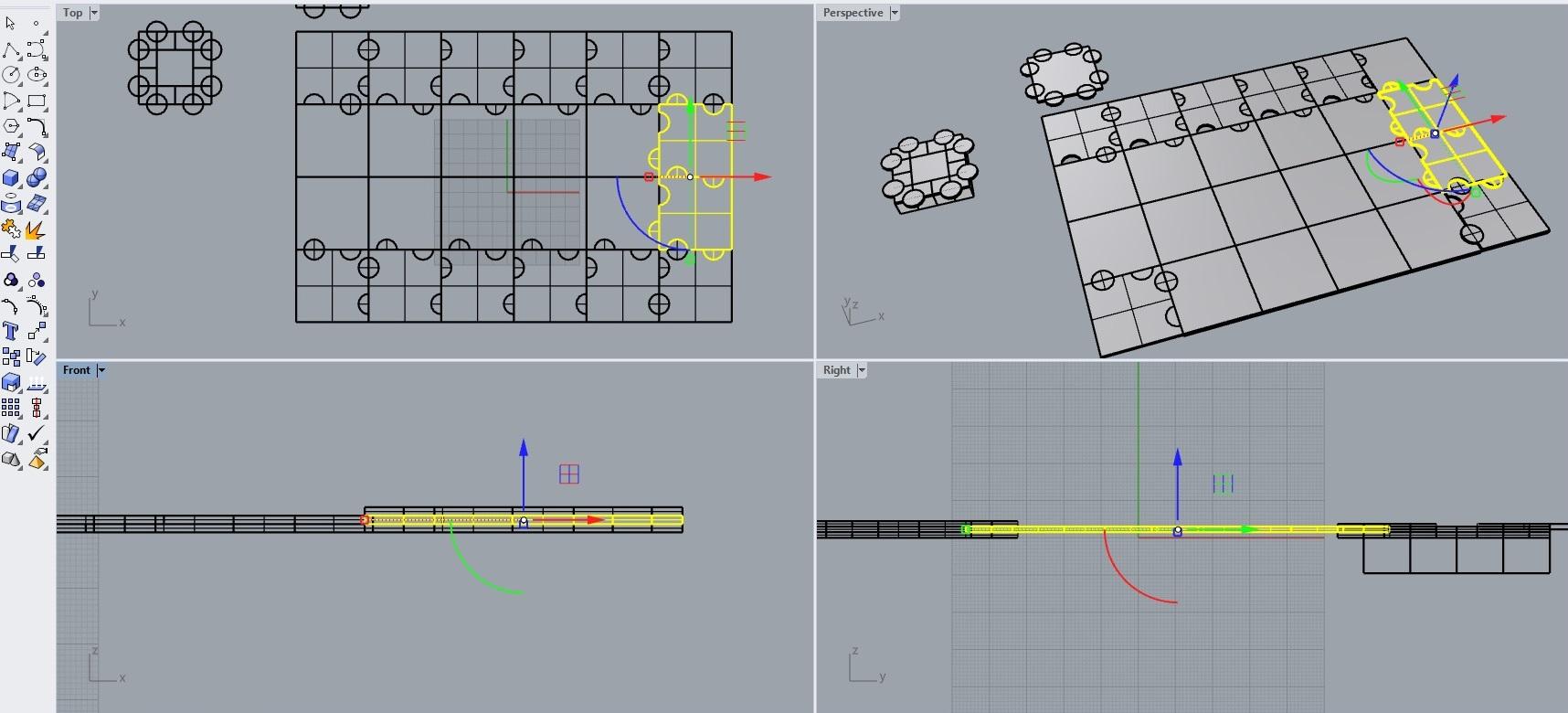The height and width of the screenshot is (713, 1568).
Task: Select the Rotate transform tool
Action: [x=37, y=356]
